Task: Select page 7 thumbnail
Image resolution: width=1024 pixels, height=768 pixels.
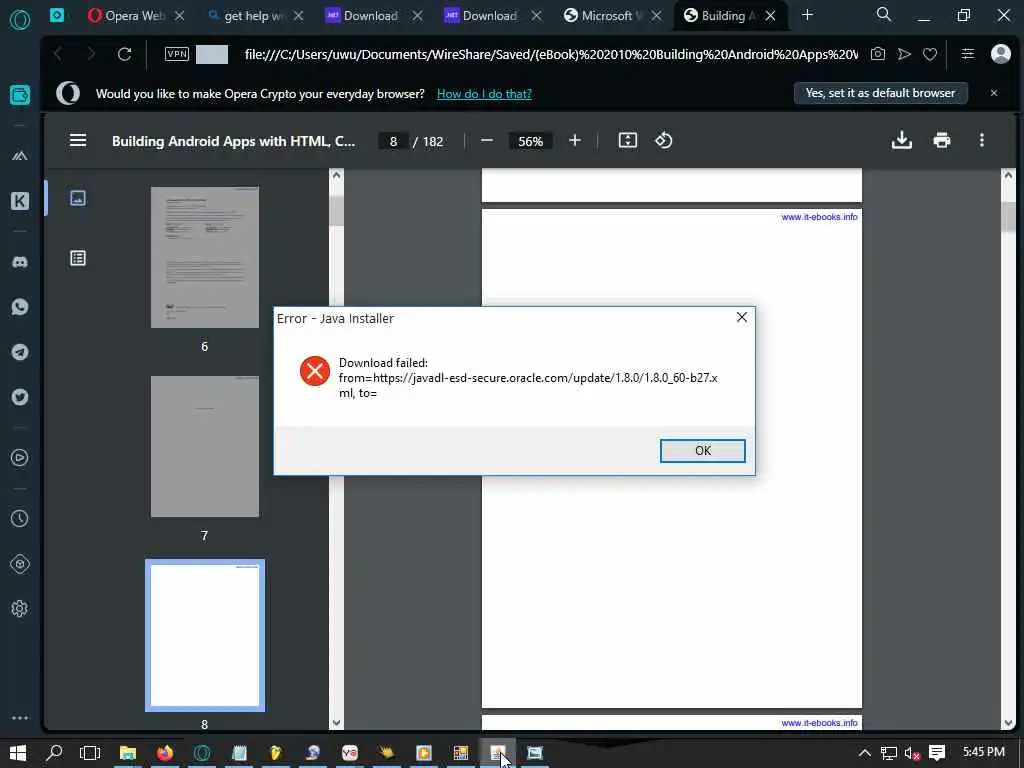Action: point(204,447)
